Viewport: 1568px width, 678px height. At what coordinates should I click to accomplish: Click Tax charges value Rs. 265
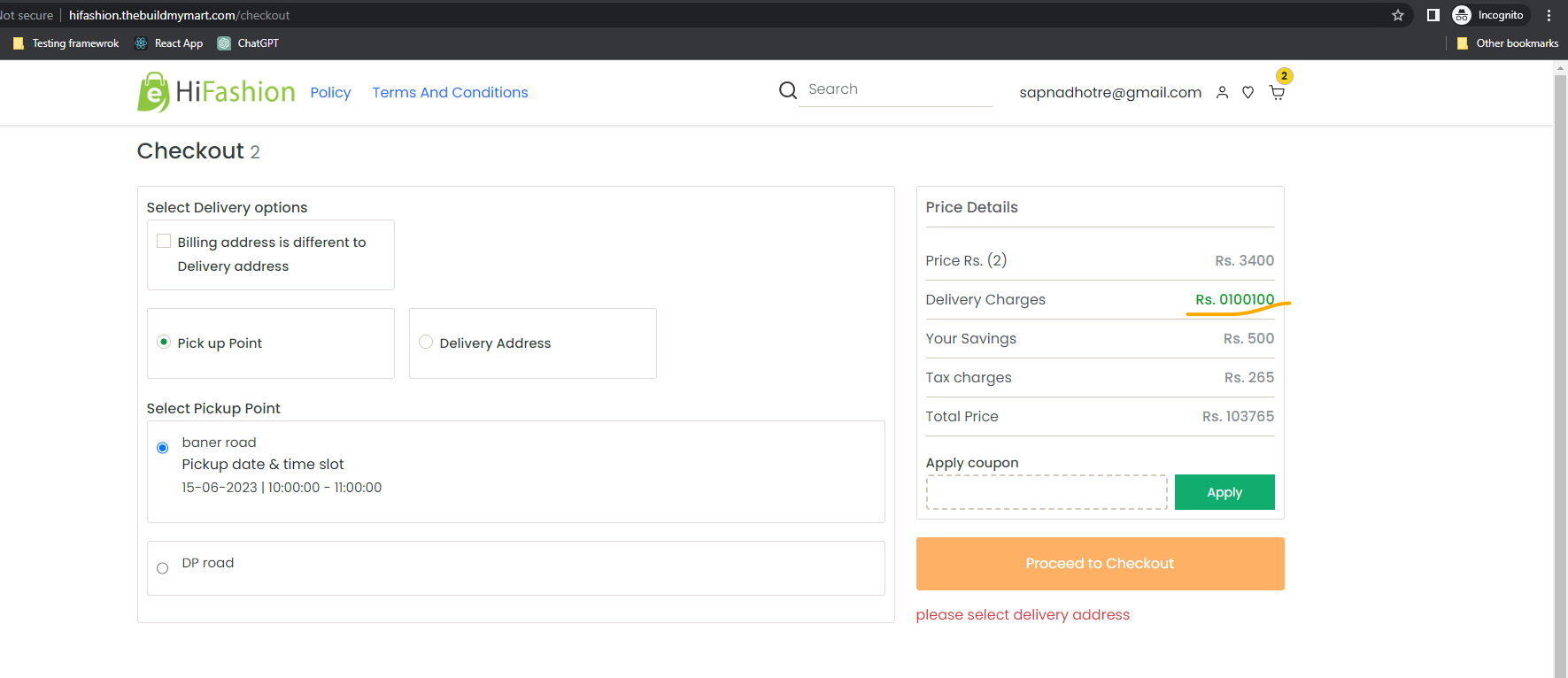[1249, 378]
